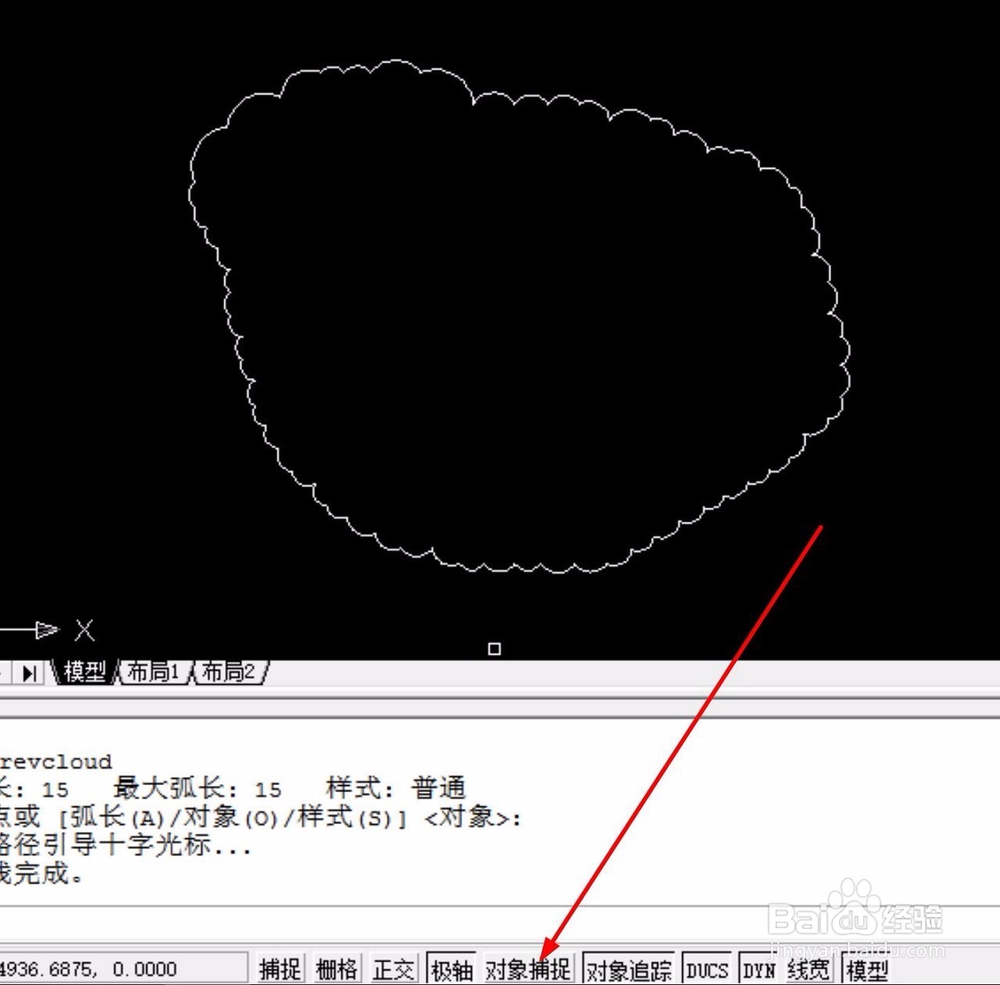Viewport: 1000px width, 985px height.
Task: Switch to the 布局2 layout tab
Action: click(x=230, y=672)
